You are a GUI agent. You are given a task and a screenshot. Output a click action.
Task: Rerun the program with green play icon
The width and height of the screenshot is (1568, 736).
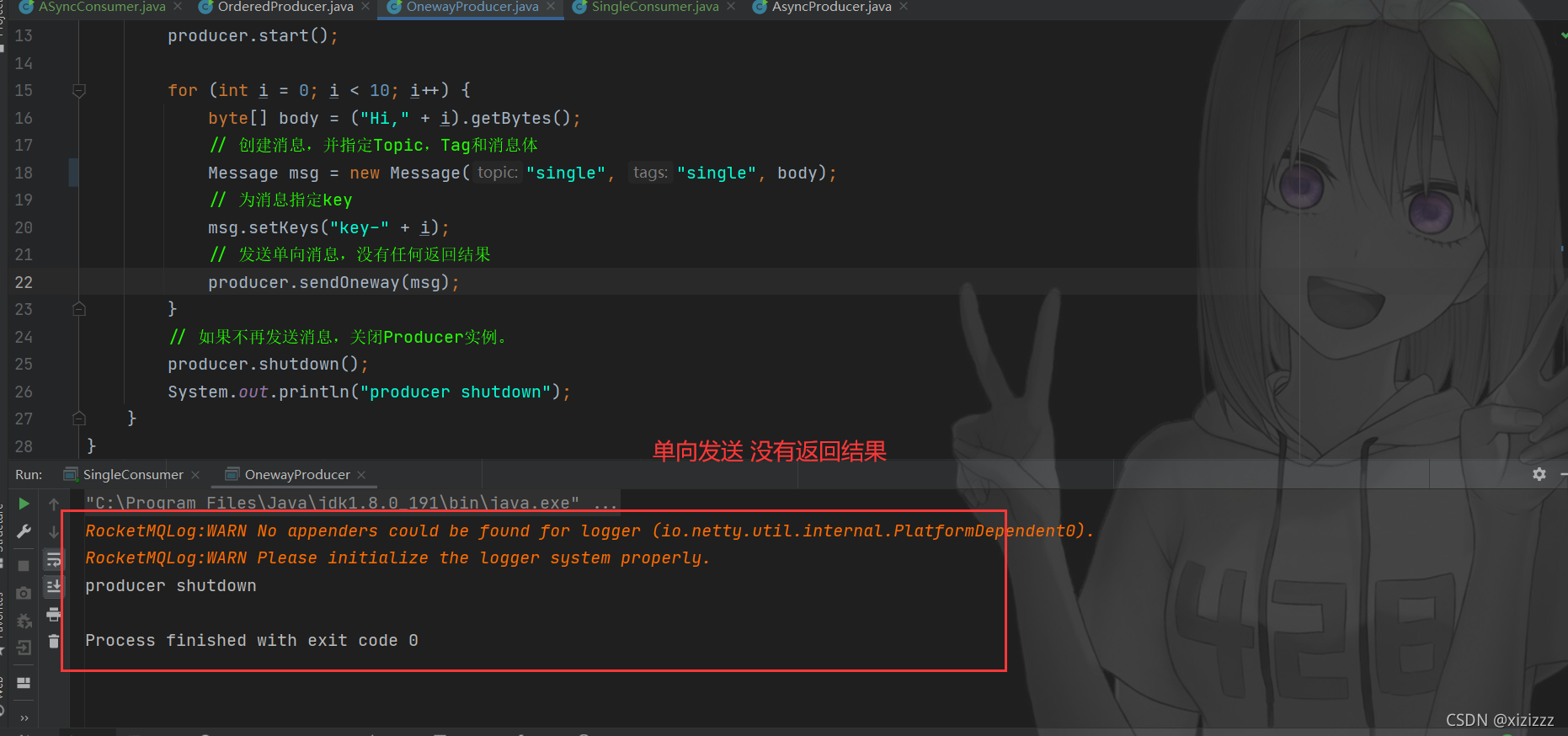(24, 504)
